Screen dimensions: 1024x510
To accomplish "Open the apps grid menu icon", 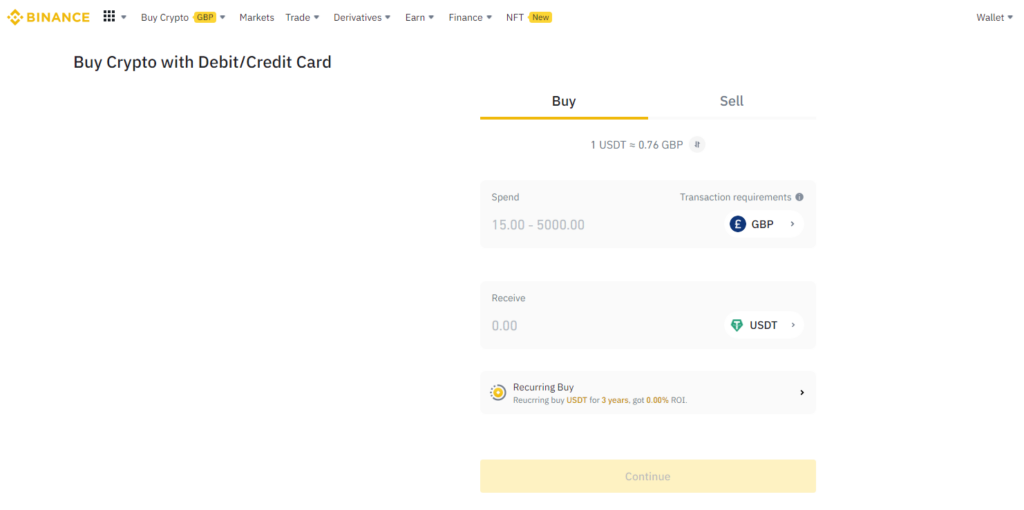I will [x=109, y=17].
